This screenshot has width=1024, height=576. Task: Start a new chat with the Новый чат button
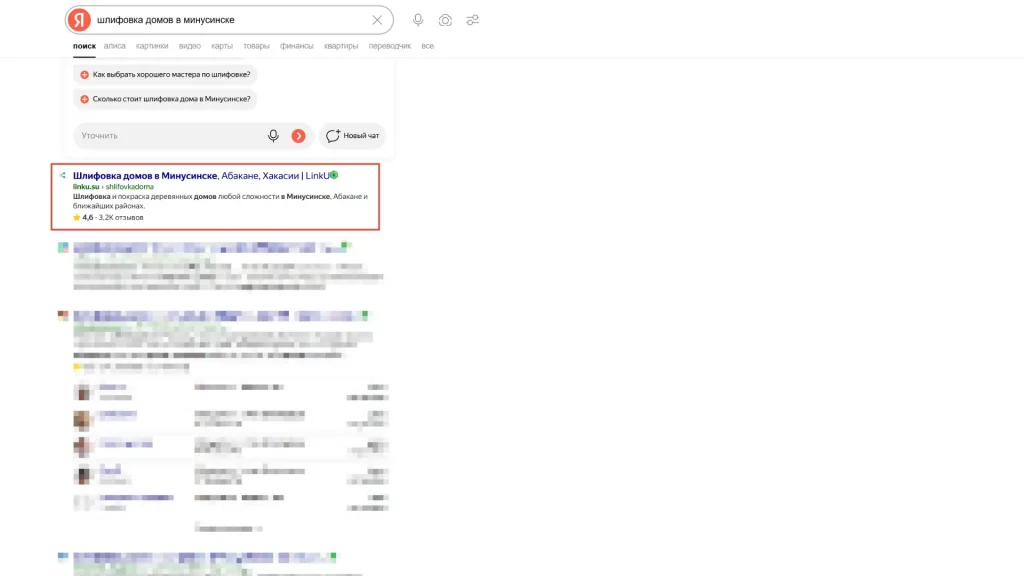click(352, 136)
